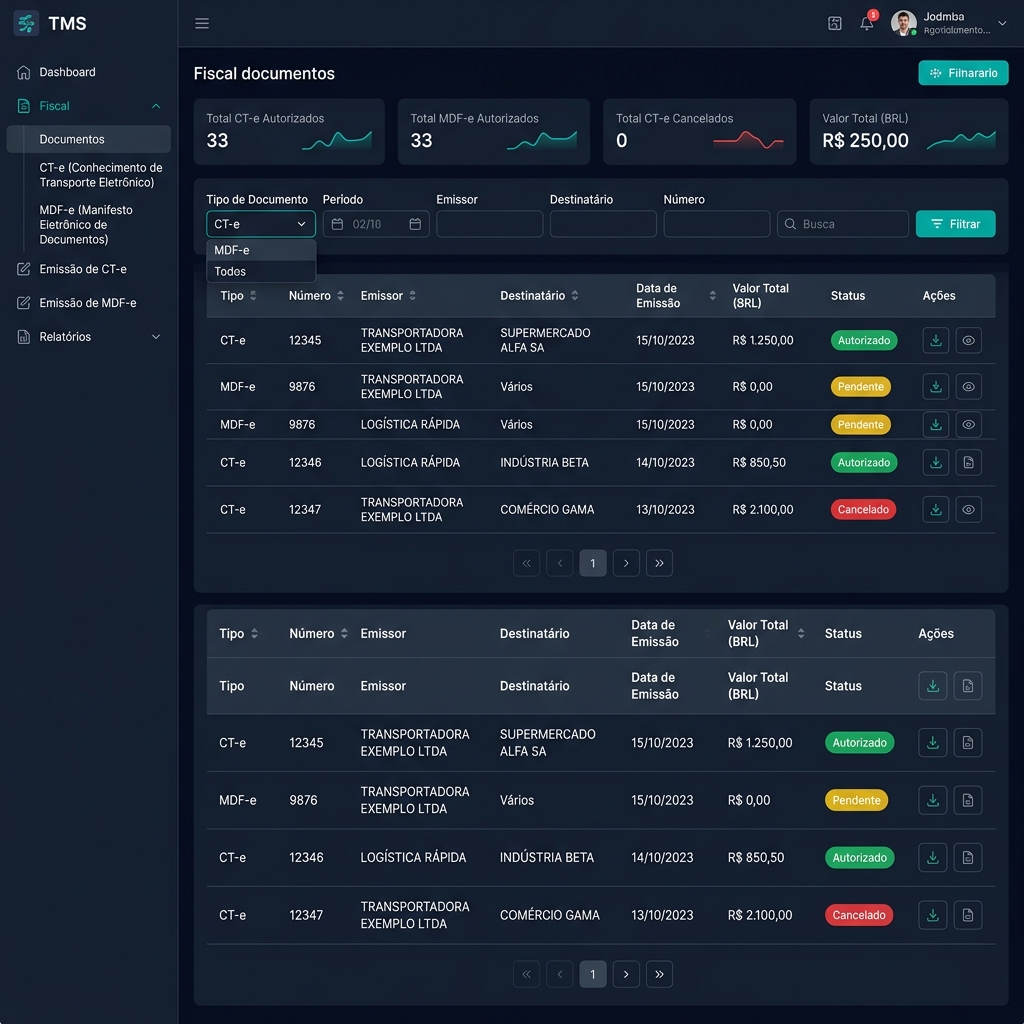Open the Tipo de Documento dropdown
Image resolution: width=1024 pixels, height=1024 pixels.
point(261,224)
